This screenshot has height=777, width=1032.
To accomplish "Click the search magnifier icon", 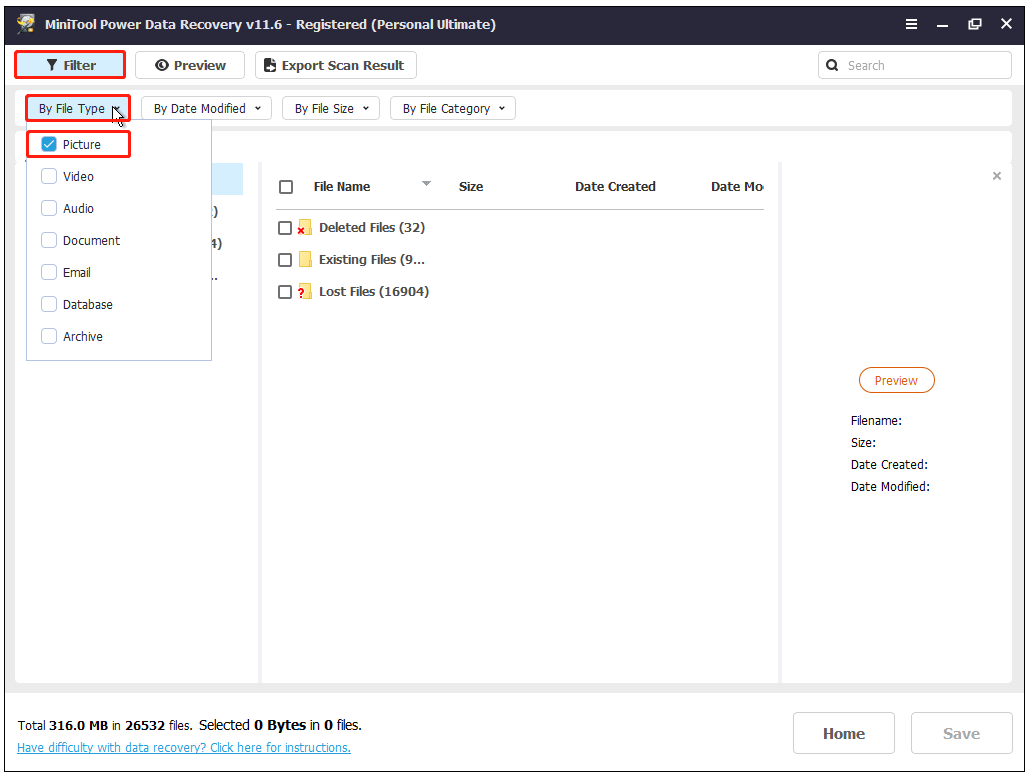I will [832, 65].
